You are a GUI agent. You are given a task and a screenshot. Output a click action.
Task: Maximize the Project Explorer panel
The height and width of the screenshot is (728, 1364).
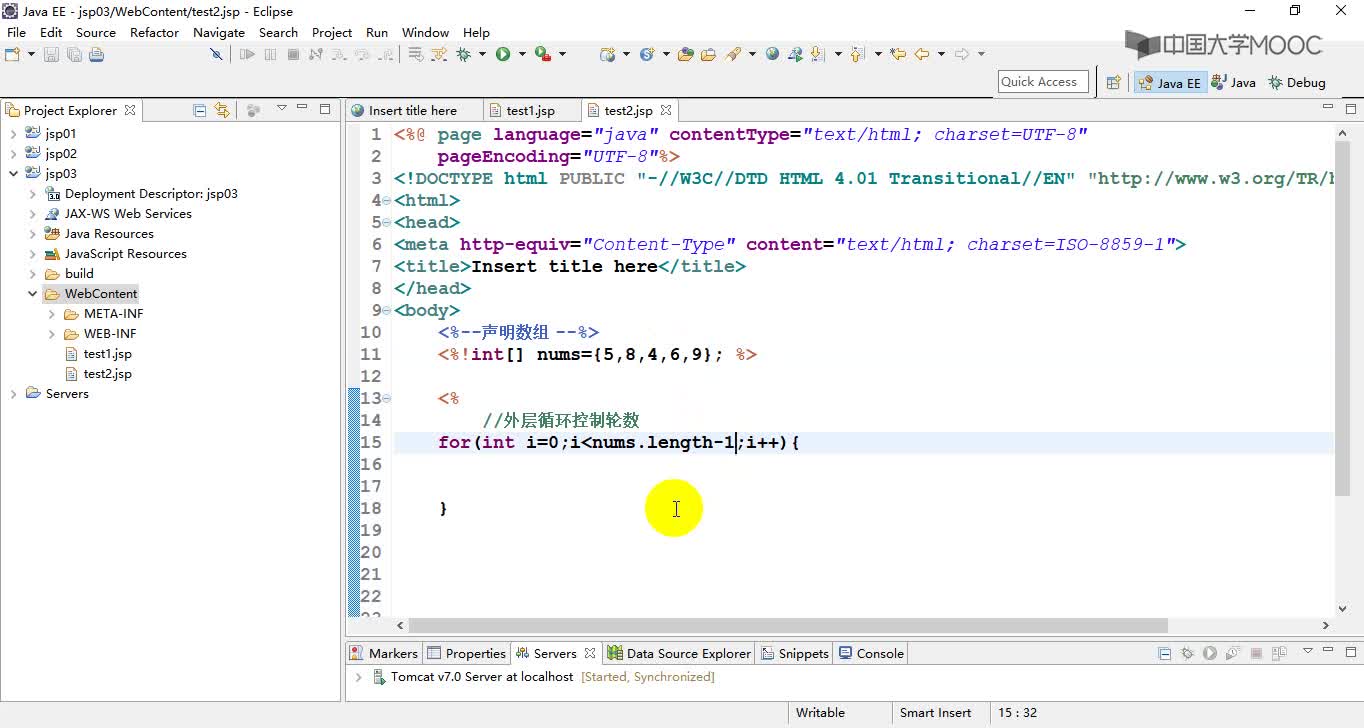325,109
